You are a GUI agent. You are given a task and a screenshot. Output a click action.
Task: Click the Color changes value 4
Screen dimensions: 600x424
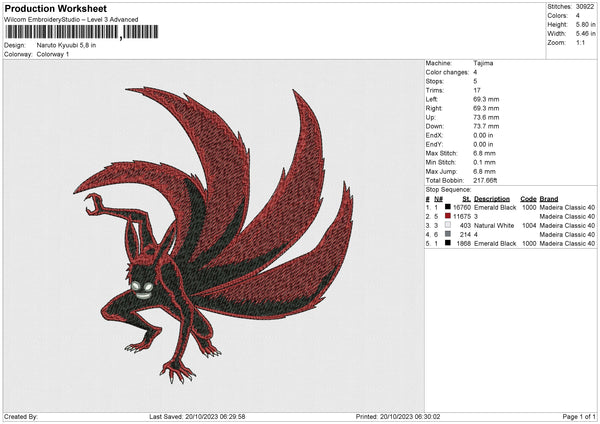tap(475, 72)
